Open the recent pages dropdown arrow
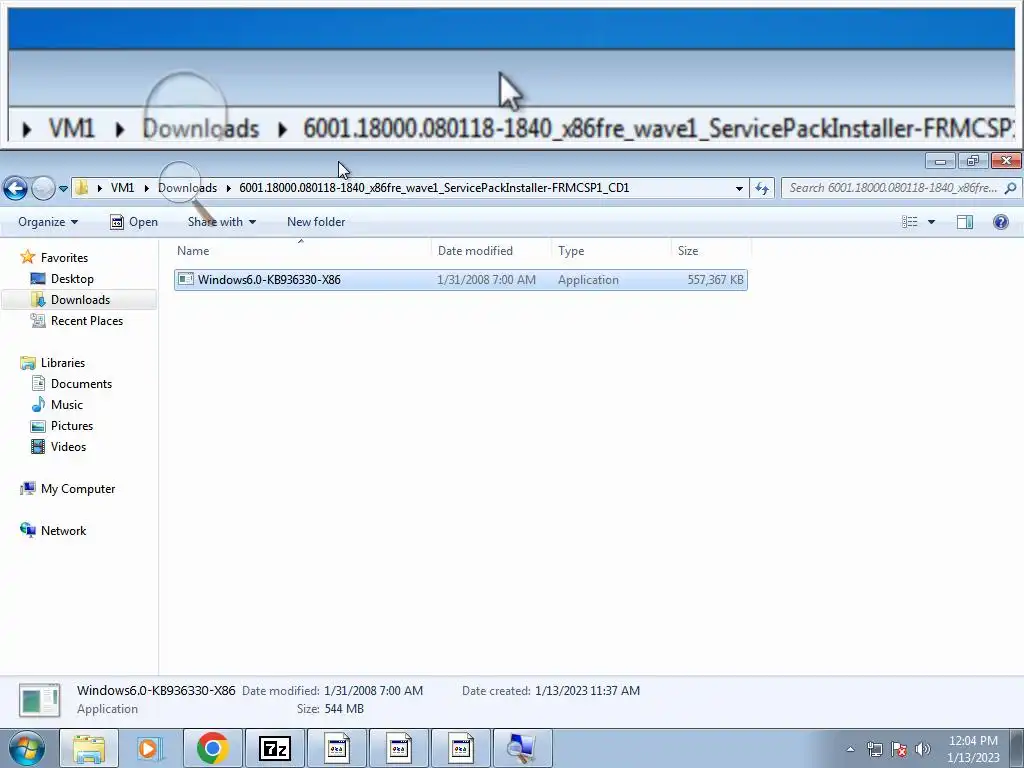Viewport: 1024px width, 768px height. 63,189
